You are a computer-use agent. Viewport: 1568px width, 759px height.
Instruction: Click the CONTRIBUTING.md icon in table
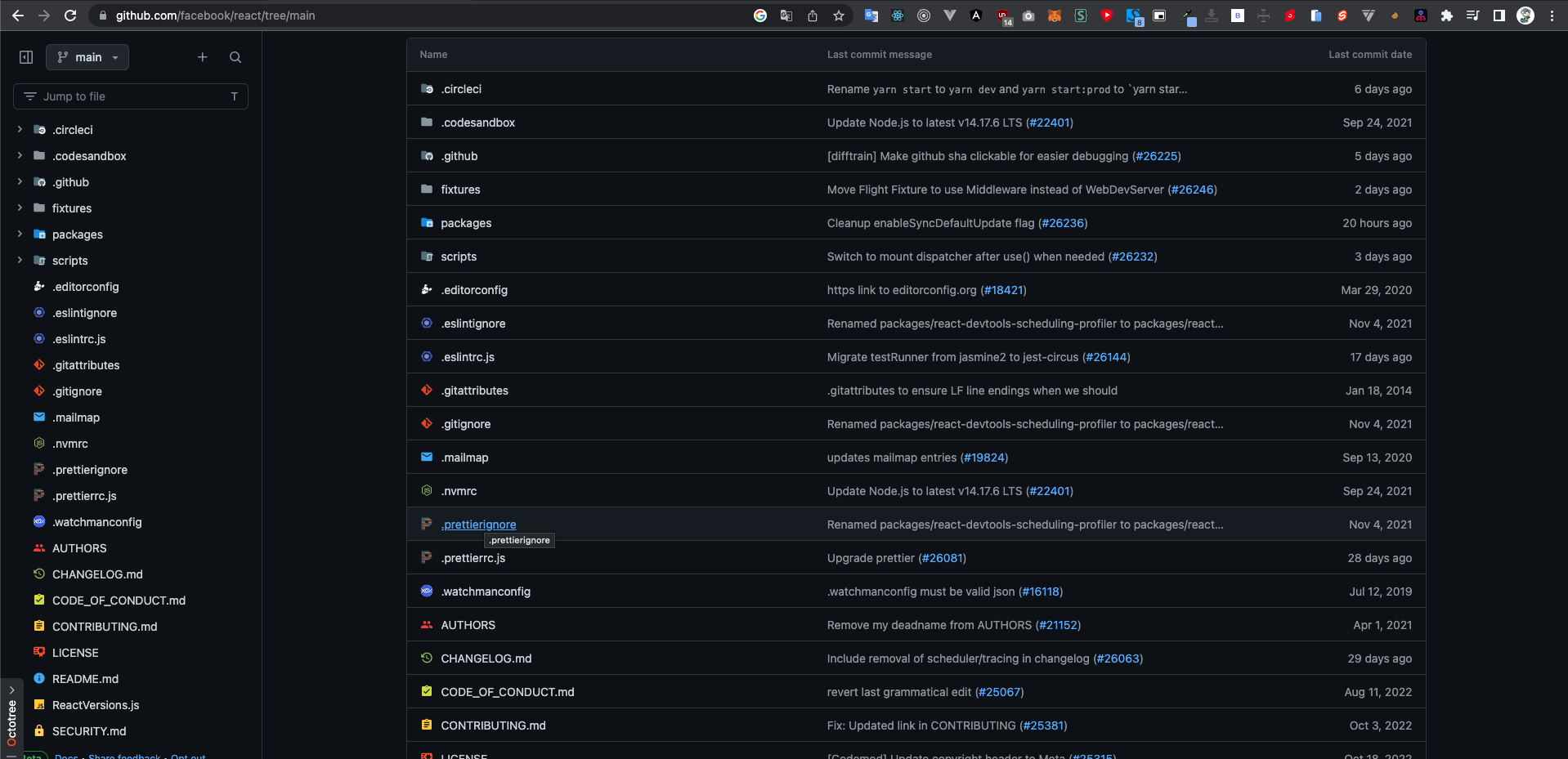tap(427, 726)
